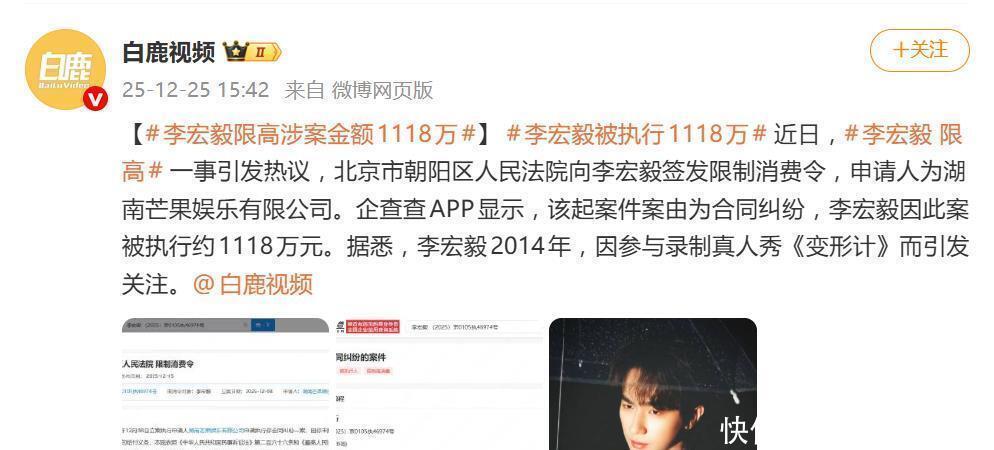Click the red banner logo in second screenshot
The height and width of the screenshot is (450, 994).
pyautogui.click(x=372, y=325)
